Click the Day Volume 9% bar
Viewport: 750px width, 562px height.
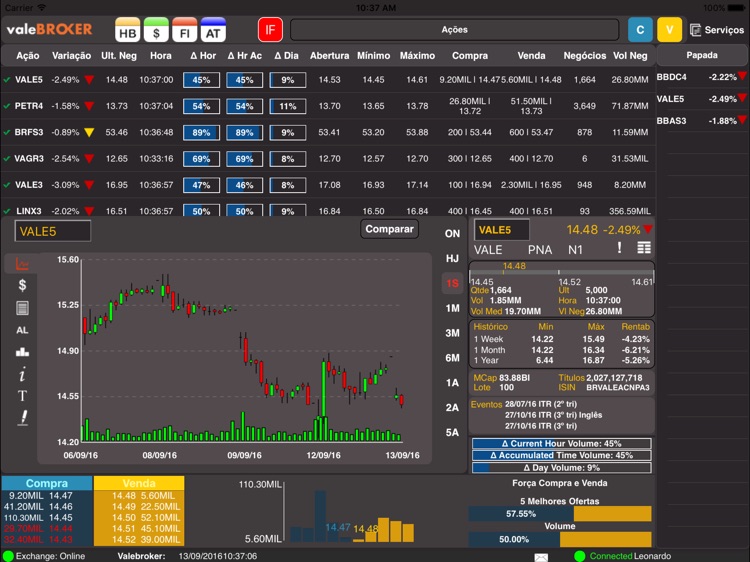tap(562, 468)
